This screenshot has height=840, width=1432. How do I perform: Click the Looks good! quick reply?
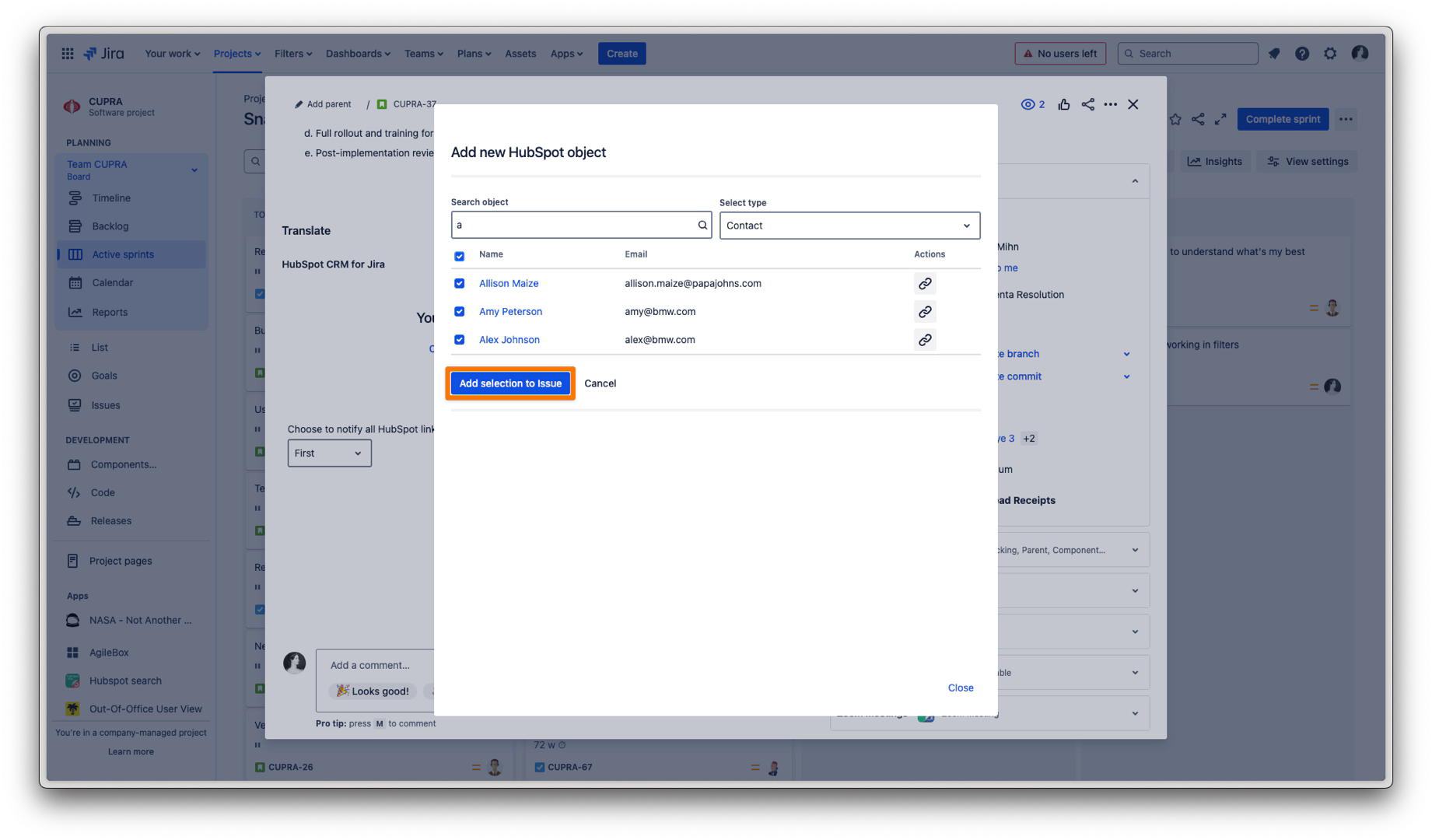(x=373, y=691)
